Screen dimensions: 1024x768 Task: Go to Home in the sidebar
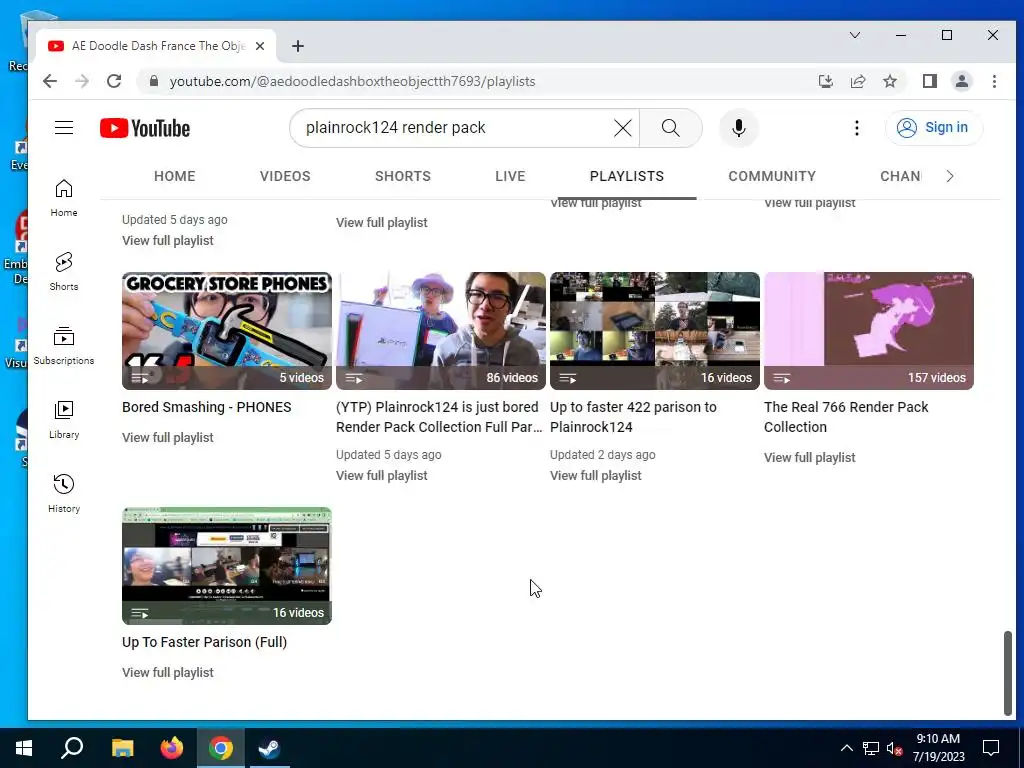(x=64, y=198)
